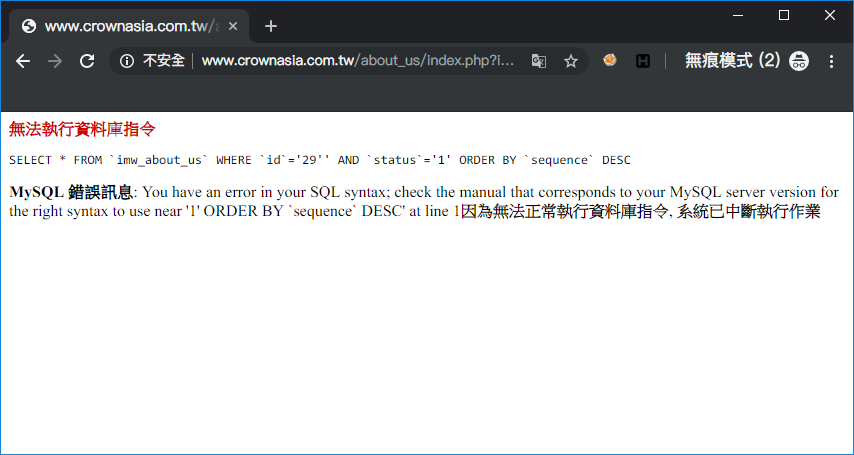Screen dimensions: 854x455
Task: Click the red heading 無法執行資料庫指令
Action: (82, 130)
